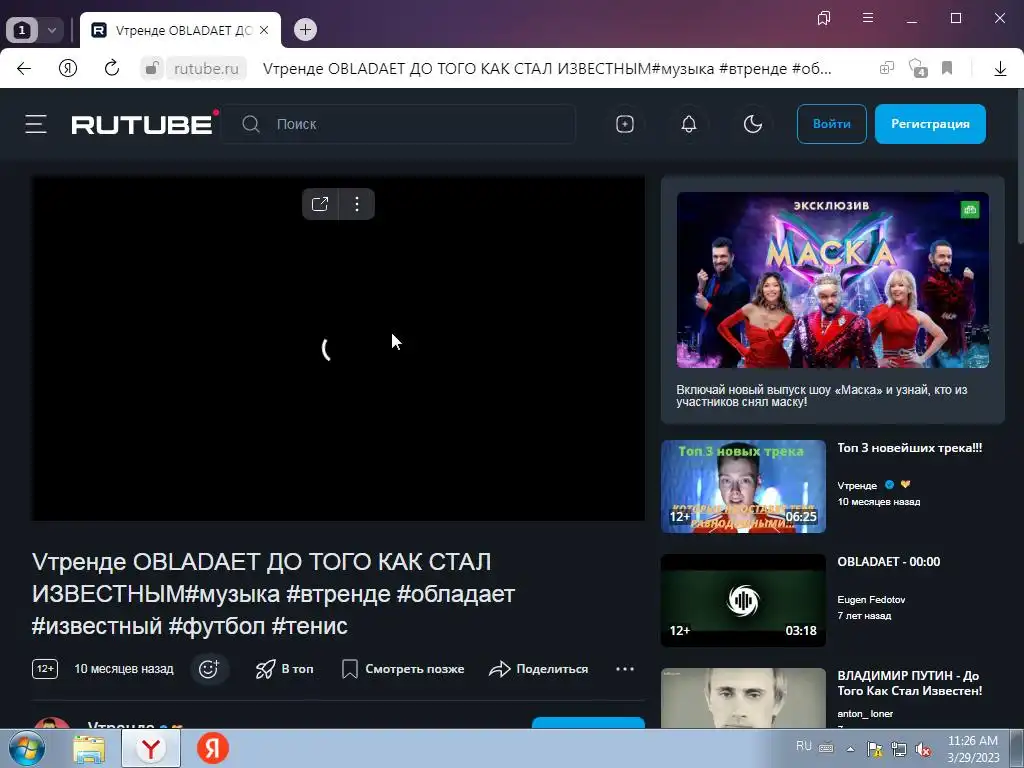1024x768 pixels.
Task: Reload the page
Action: 112,68
